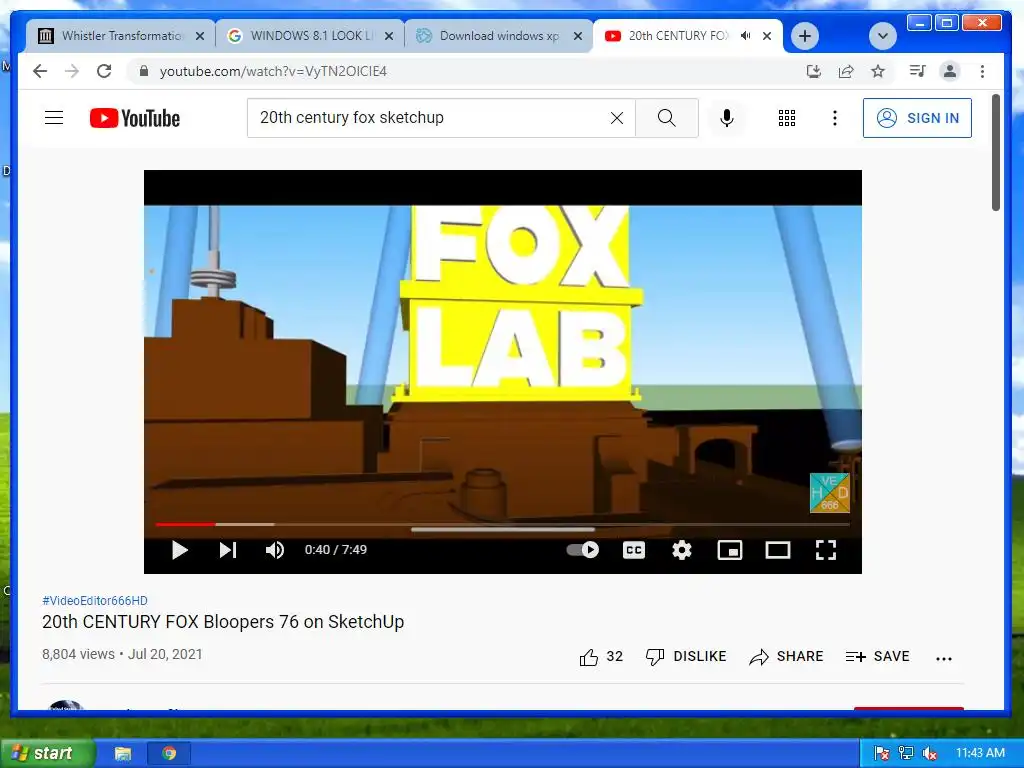
Task: Go to YouTube home via logo
Action: point(135,118)
